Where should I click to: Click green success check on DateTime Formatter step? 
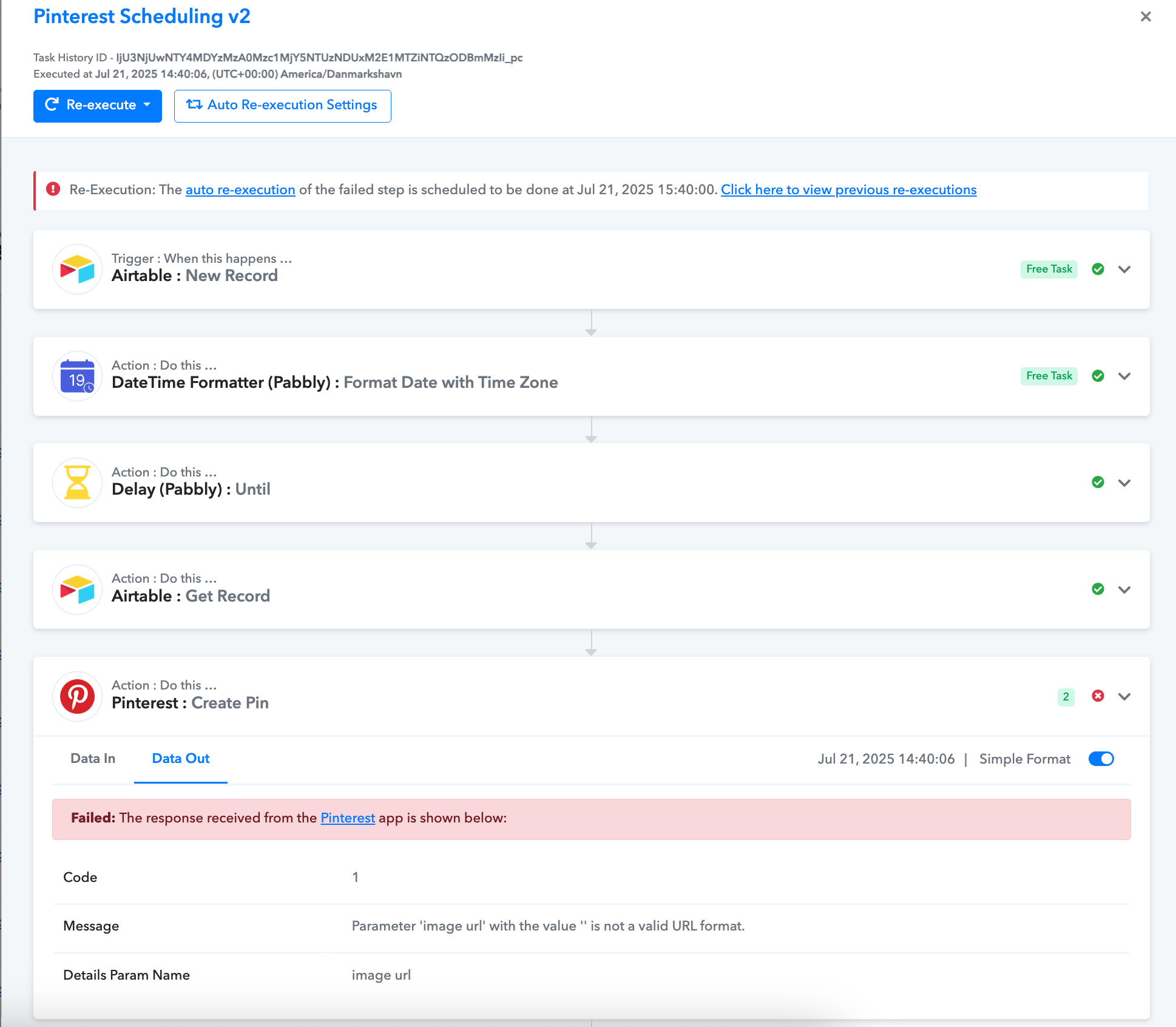click(1098, 376)
